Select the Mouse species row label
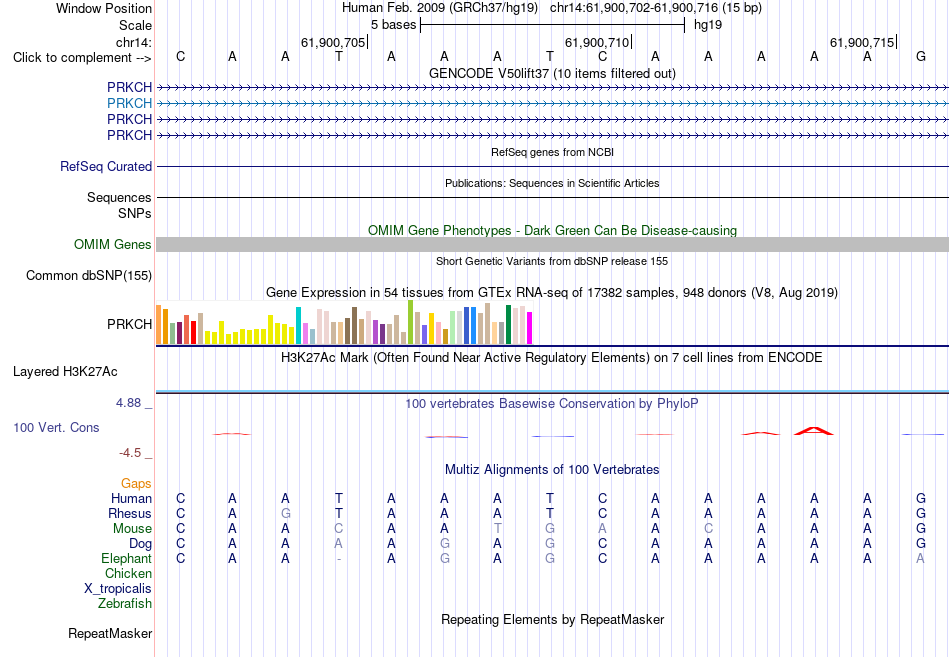This screenshot has width=950, height=657. (132, 529)
